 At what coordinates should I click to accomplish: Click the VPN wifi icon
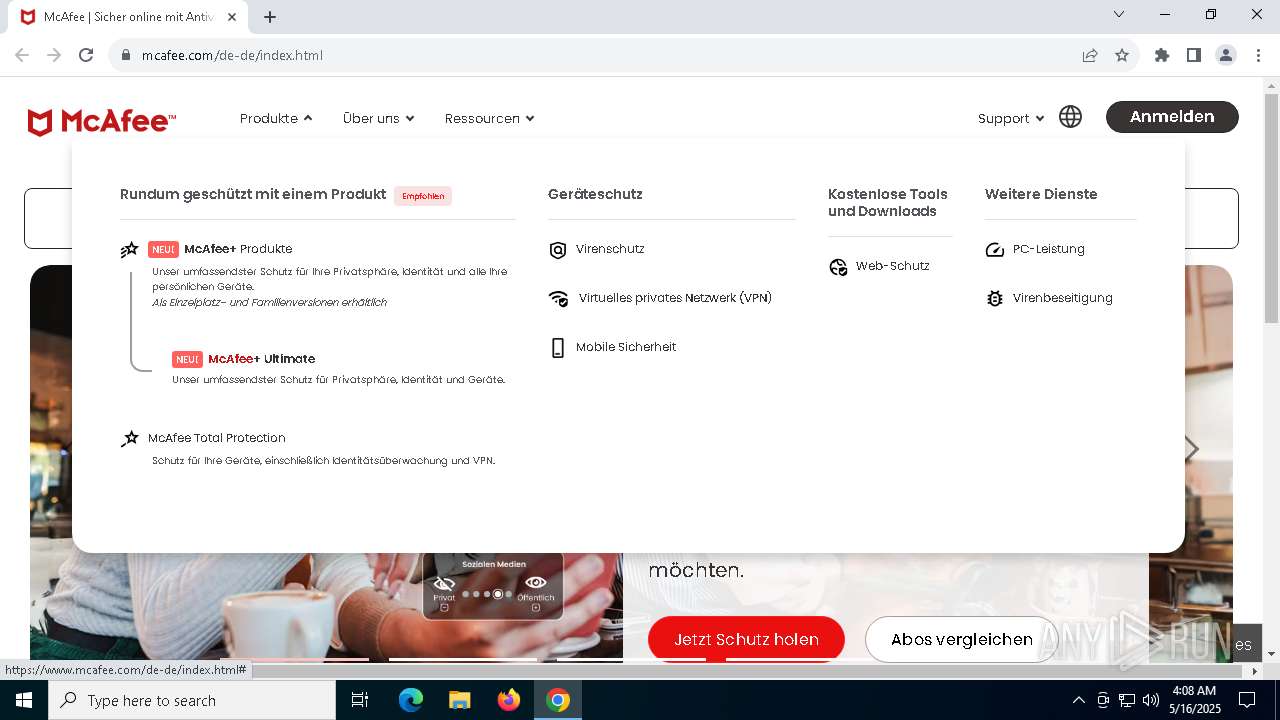[558, 298]
